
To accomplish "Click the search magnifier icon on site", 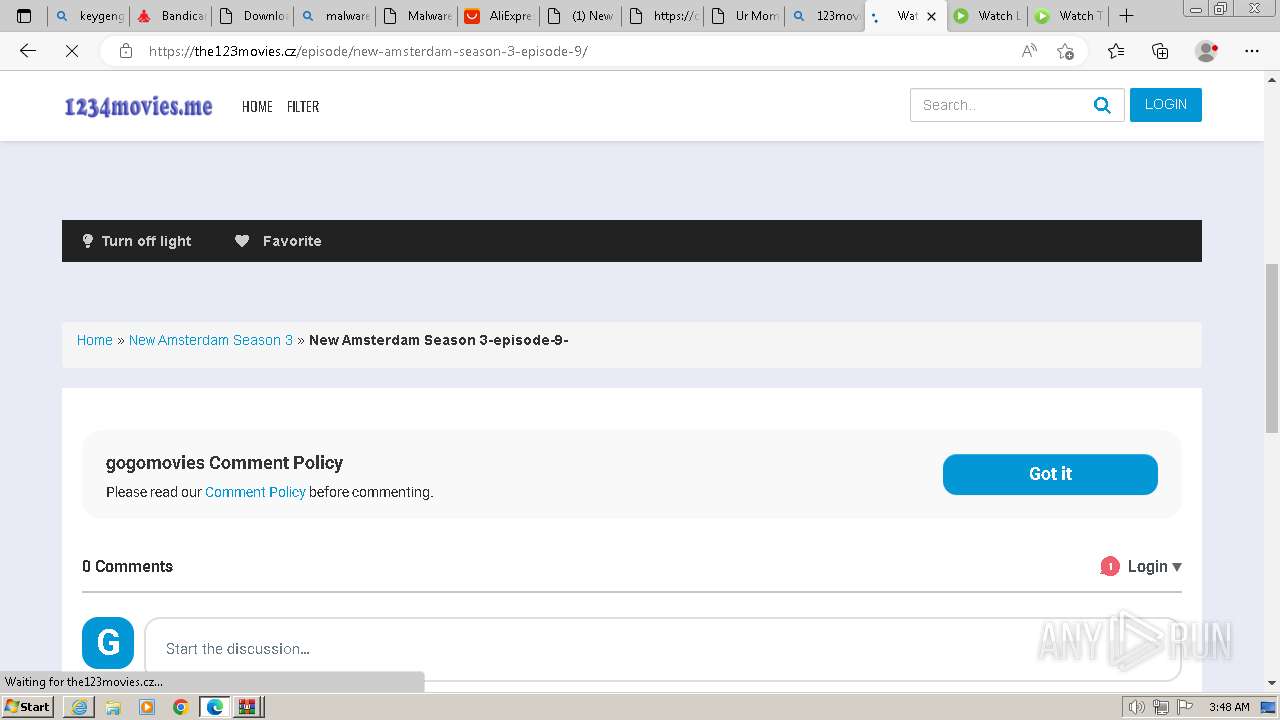I will coord(1102,105).
